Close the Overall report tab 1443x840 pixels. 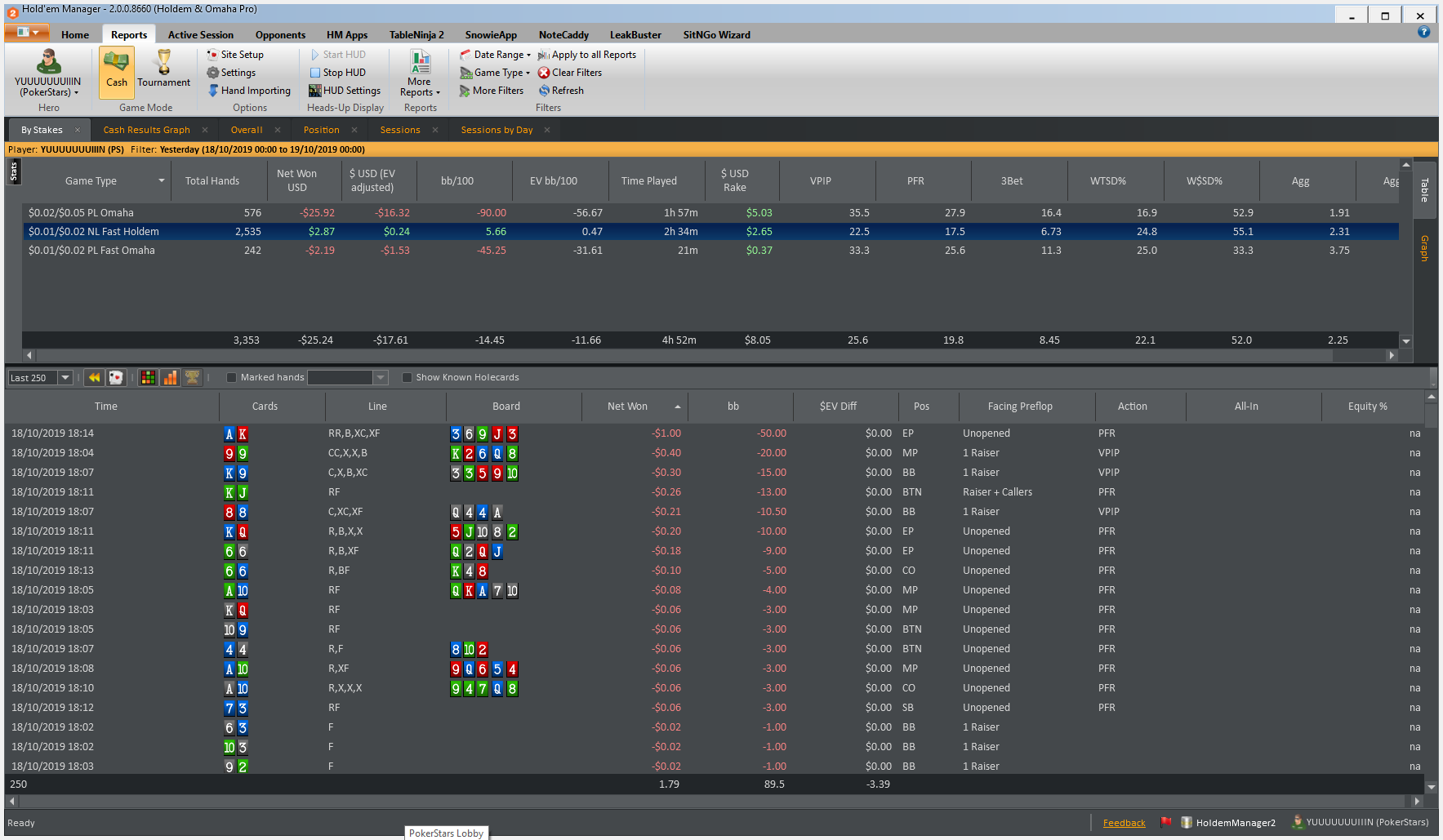pos(278,130)
